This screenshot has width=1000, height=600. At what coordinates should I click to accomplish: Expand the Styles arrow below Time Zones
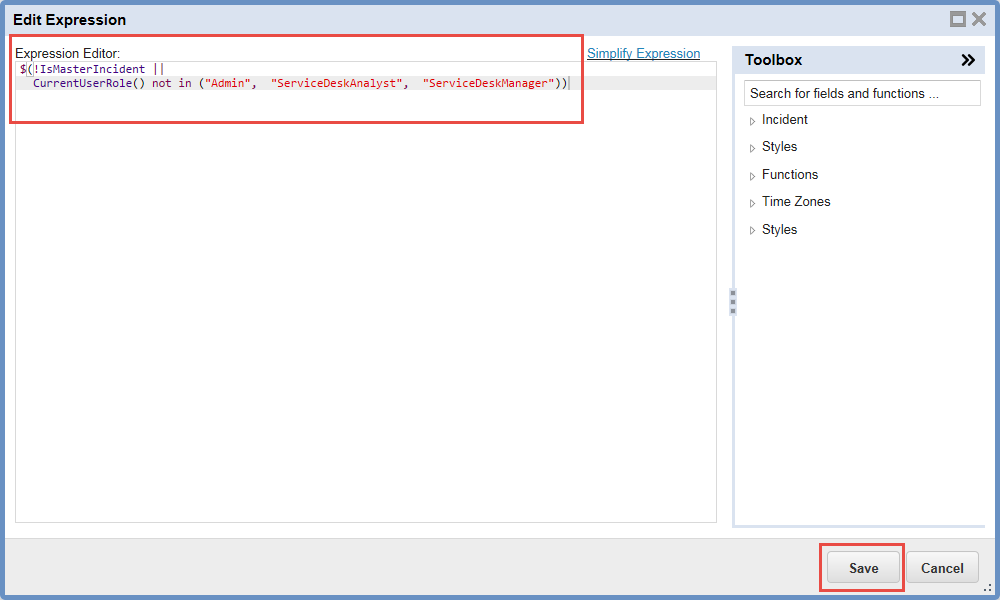click(752, 231)
